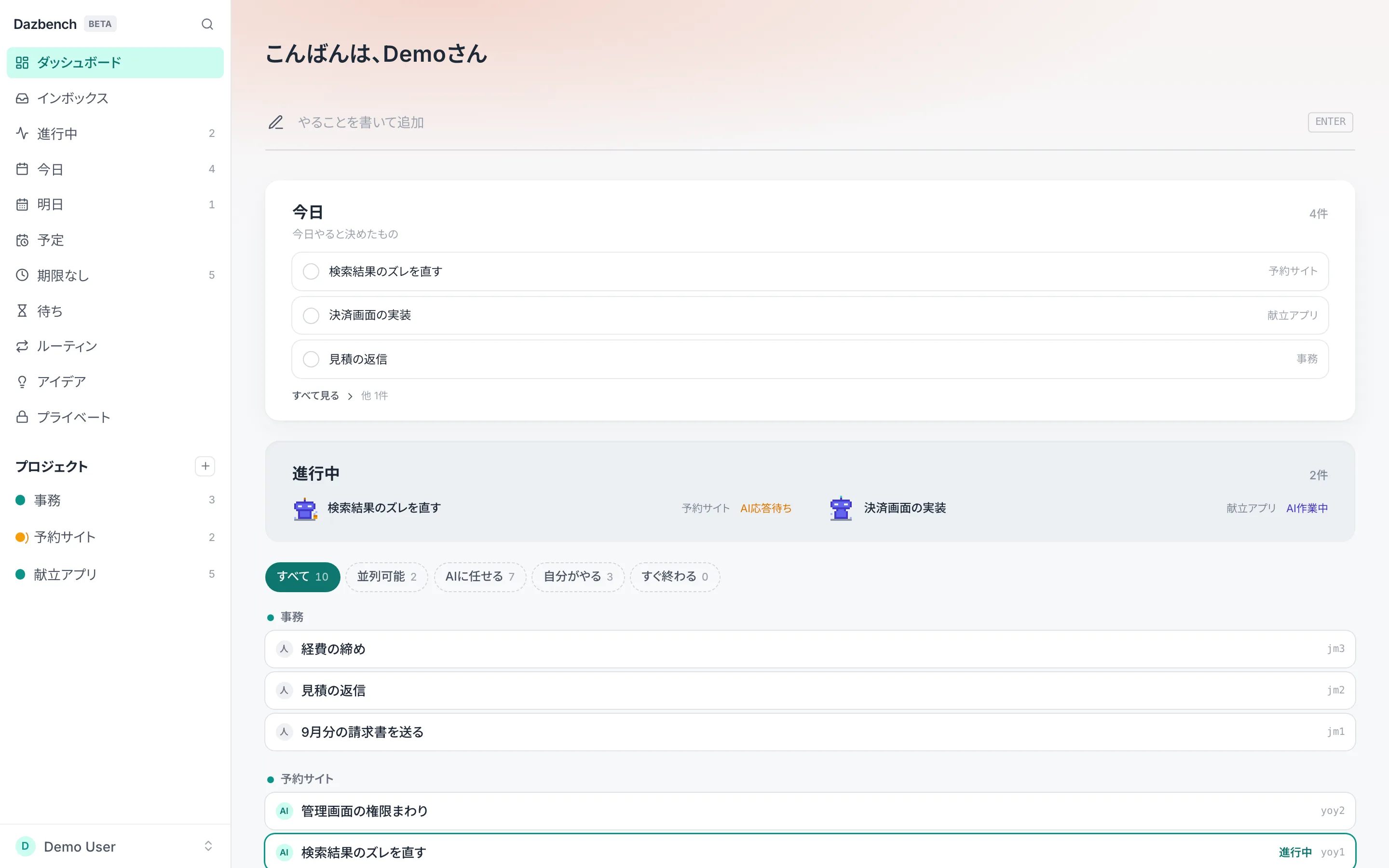Open the 明日 calendar icon in sidebar
Screen dimensions: 1389x868
coord(22,204)
